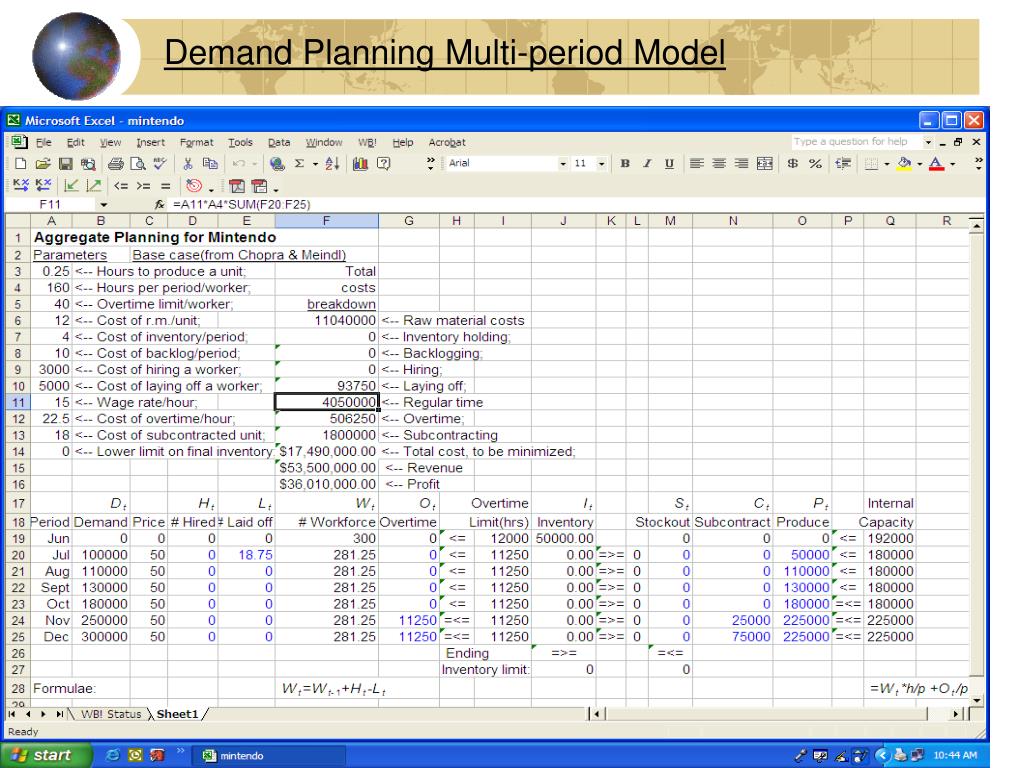The height and width of the screenshot is (768, 1024).
Task: Toggle italic formatting
Action: 647,163
